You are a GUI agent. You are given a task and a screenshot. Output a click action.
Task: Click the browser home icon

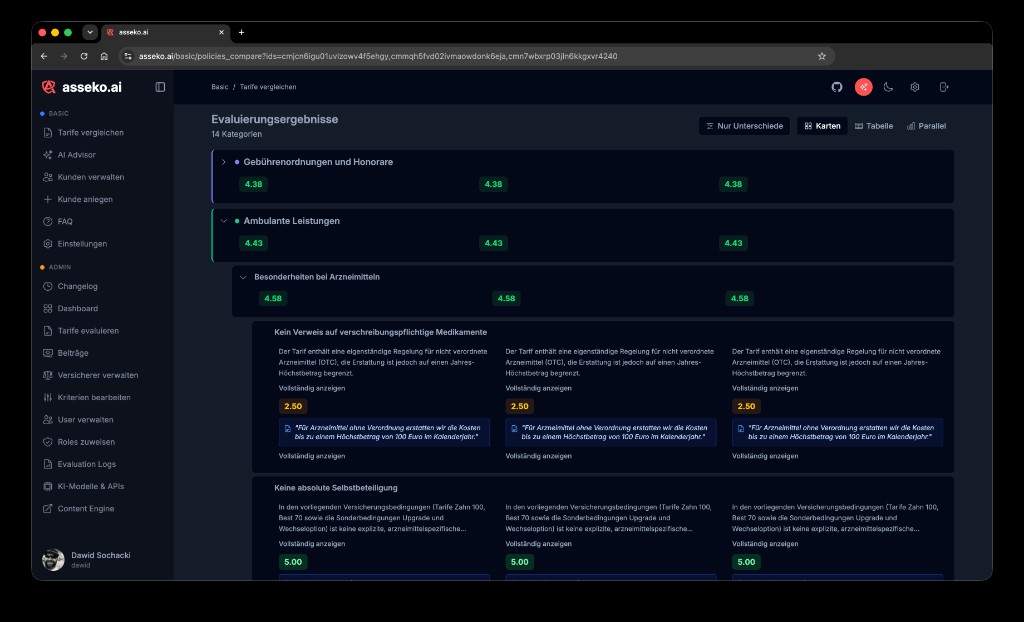[104, 56]
